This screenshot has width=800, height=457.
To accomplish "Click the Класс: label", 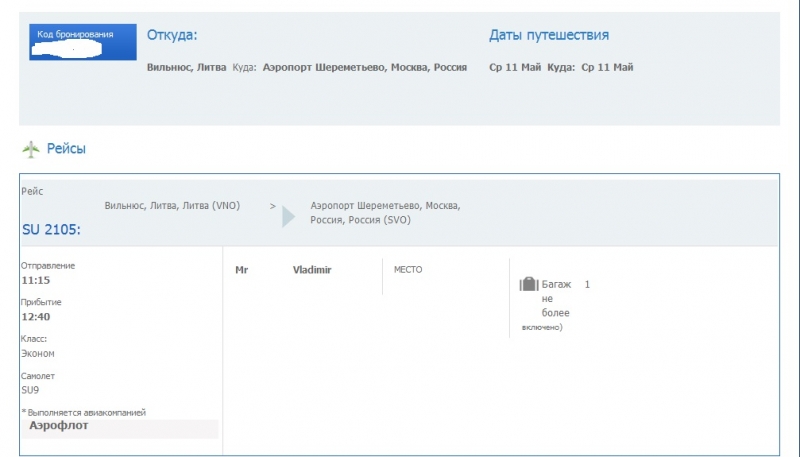I will pyautogui.click(x=34, y=339).
